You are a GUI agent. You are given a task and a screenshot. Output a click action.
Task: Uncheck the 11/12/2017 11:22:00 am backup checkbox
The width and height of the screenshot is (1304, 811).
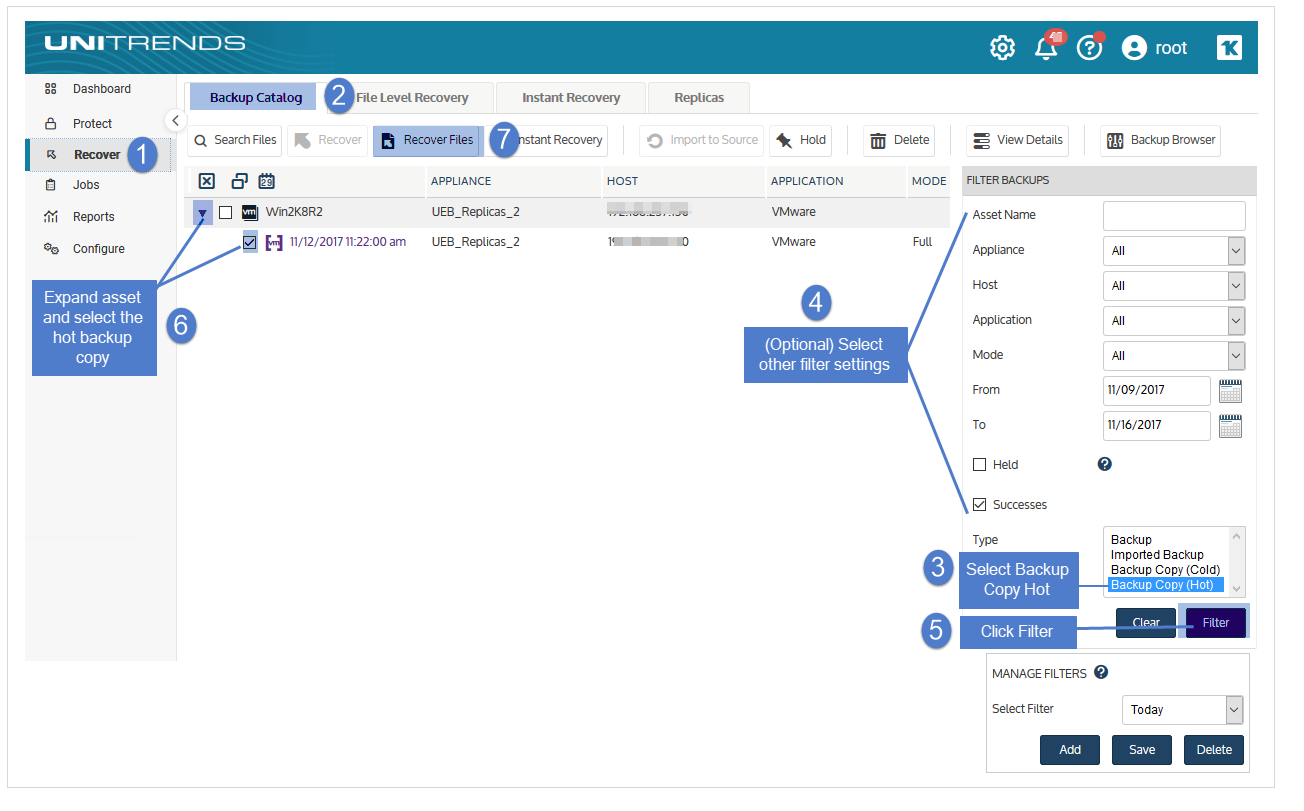(x=250, y=242)
